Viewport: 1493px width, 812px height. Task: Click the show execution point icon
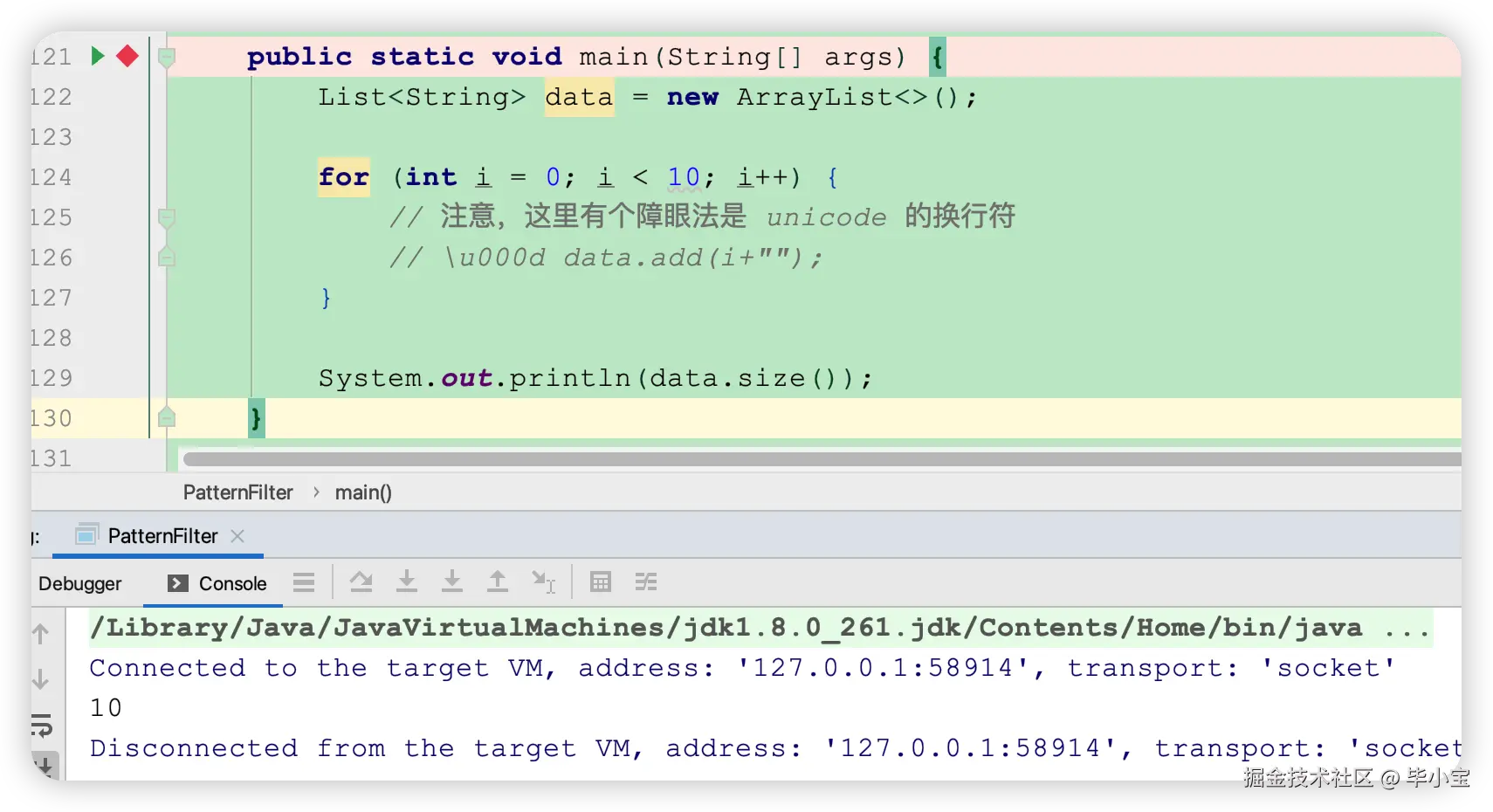click(x=304, y=582)
